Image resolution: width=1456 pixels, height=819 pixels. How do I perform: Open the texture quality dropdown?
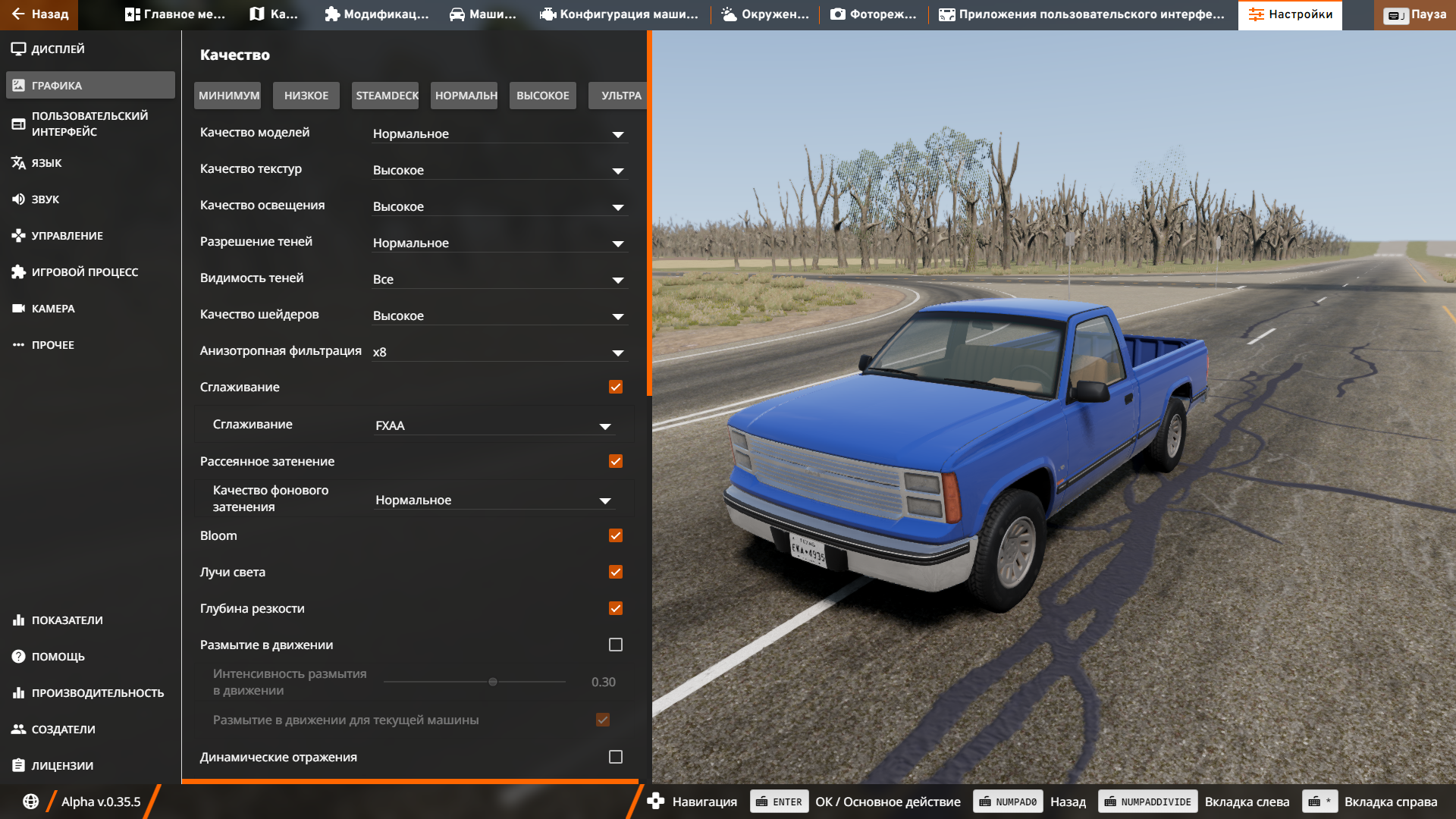499,171
